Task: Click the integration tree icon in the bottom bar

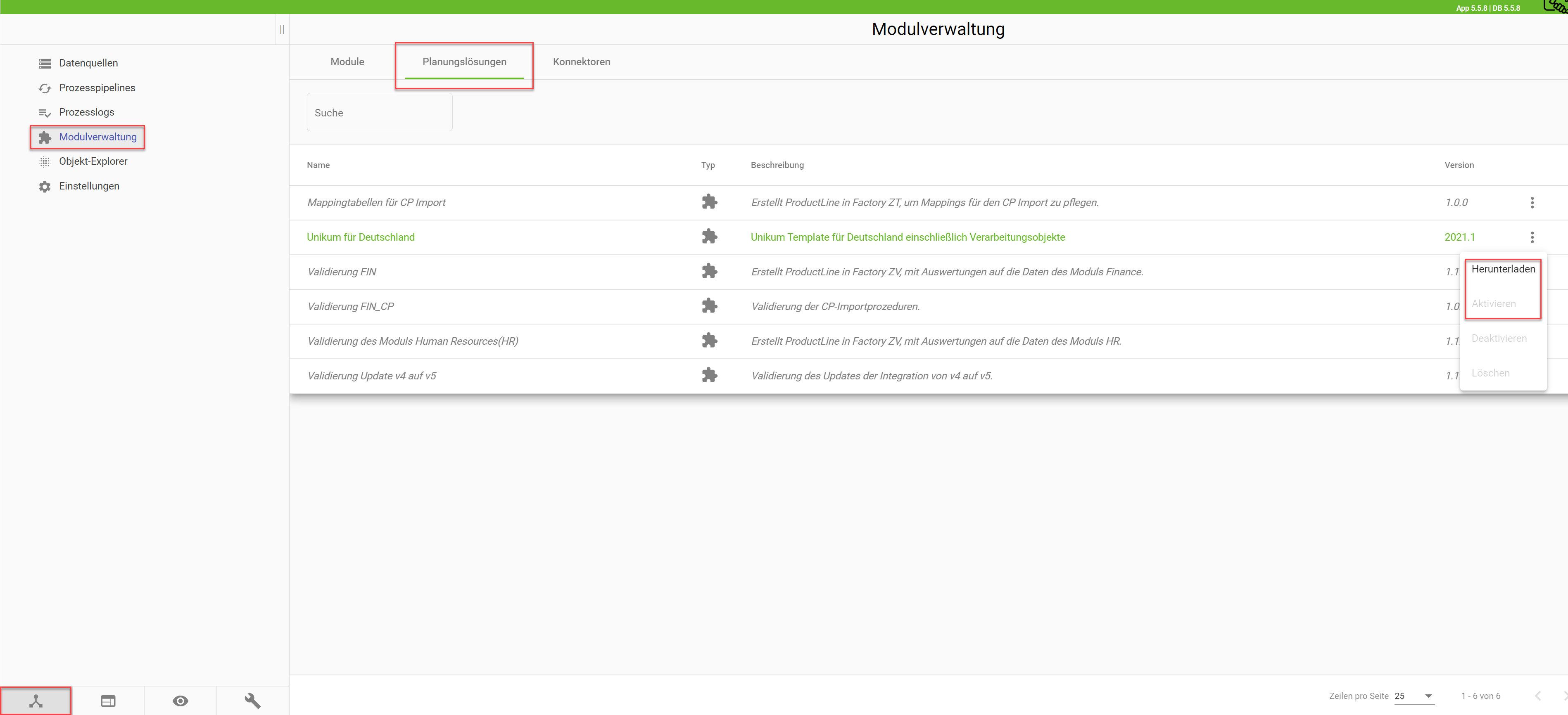Action: tap(36, 701)
